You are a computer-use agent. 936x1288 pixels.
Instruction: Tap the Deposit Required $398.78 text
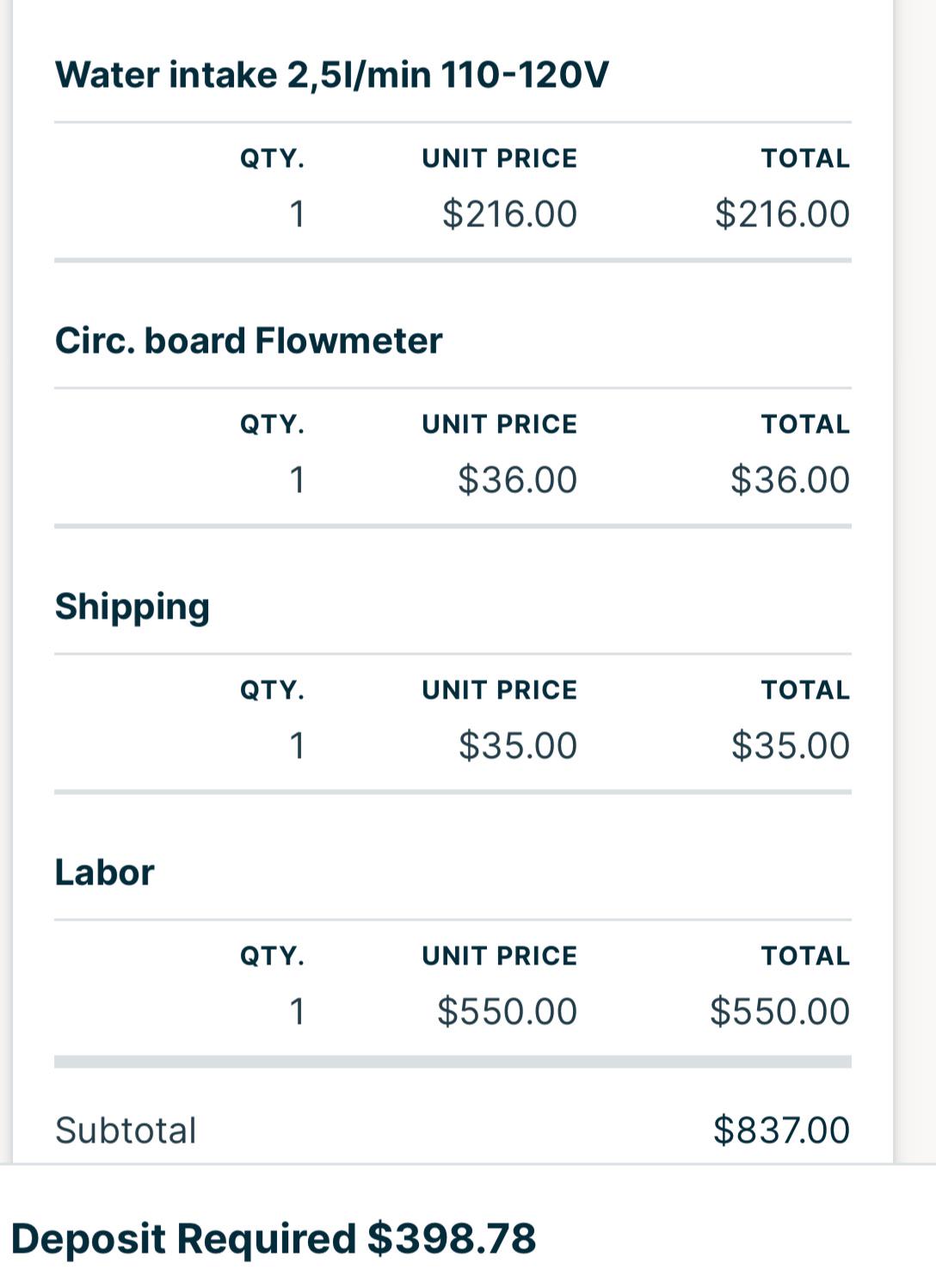[274, 1239]
